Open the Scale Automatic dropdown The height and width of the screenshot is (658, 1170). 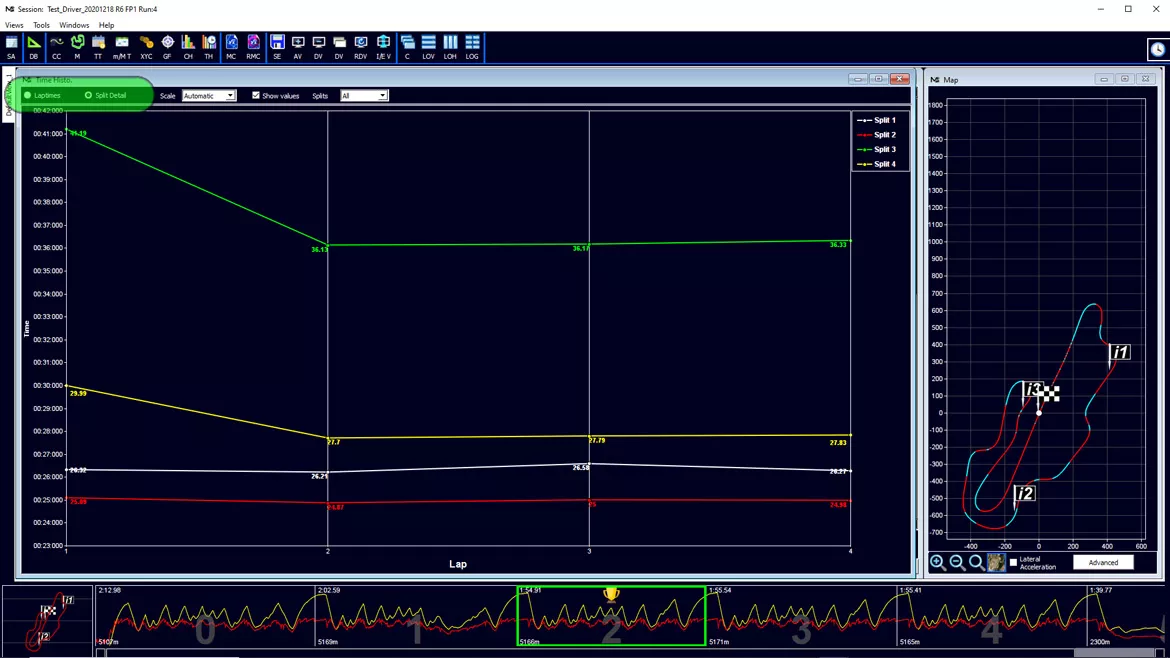click(x=209, y=95)
